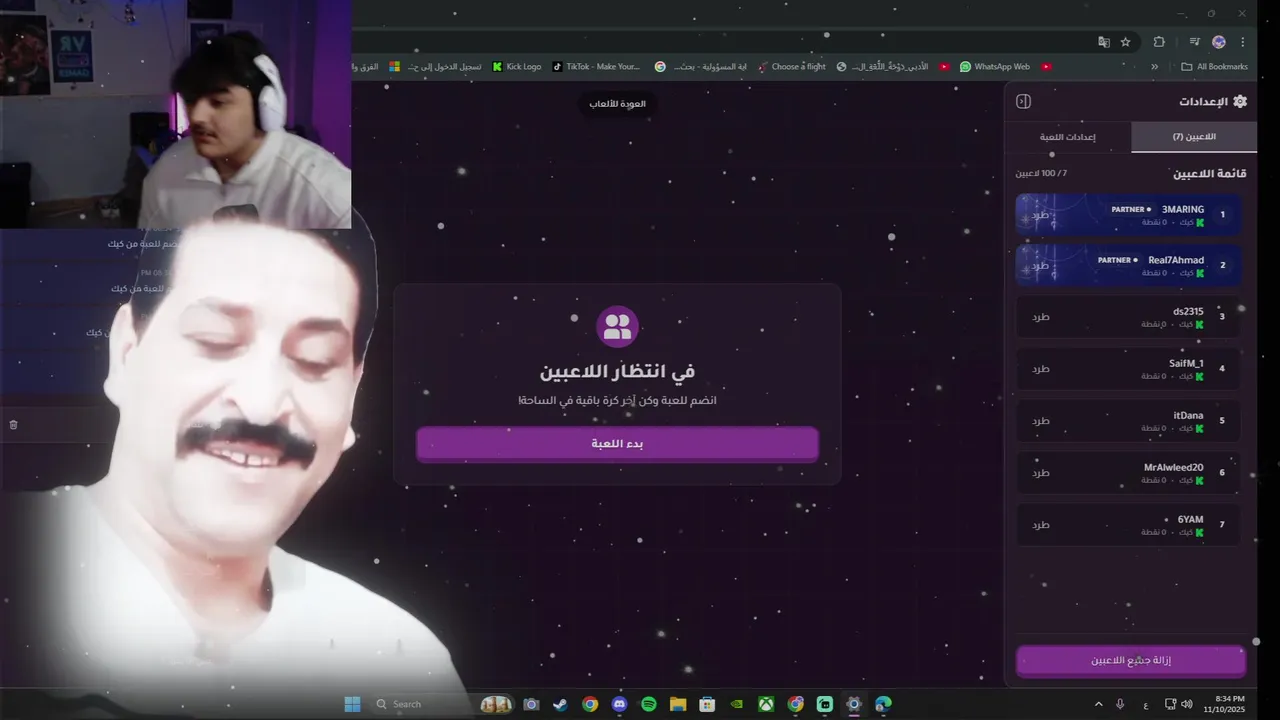The height and width of the screenshot is (720, 1280).
Task: Click the translate page icon in address bar
Action: (1104, 42)
